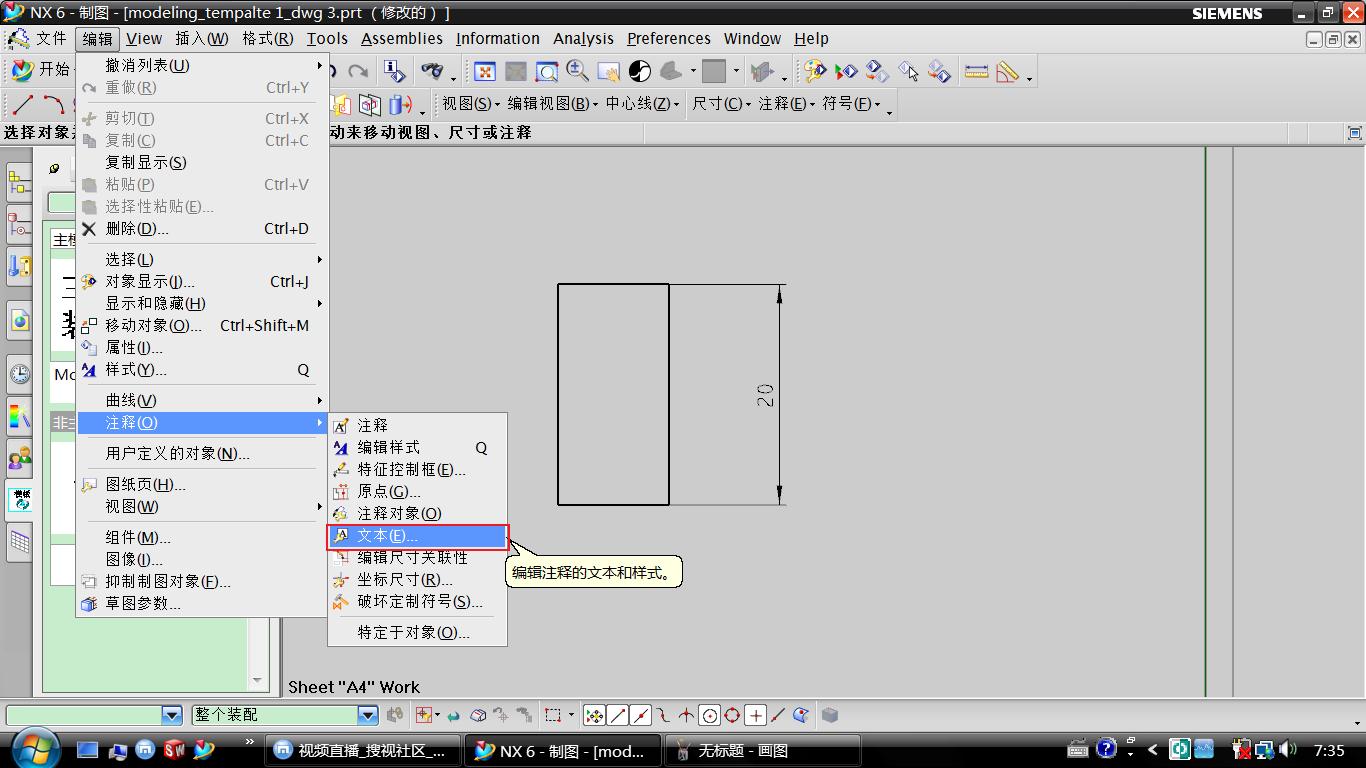1366x768 pixels.
Task: Switch to 视频直播_搜视社区 taskbar window
Action: [363, 750]
